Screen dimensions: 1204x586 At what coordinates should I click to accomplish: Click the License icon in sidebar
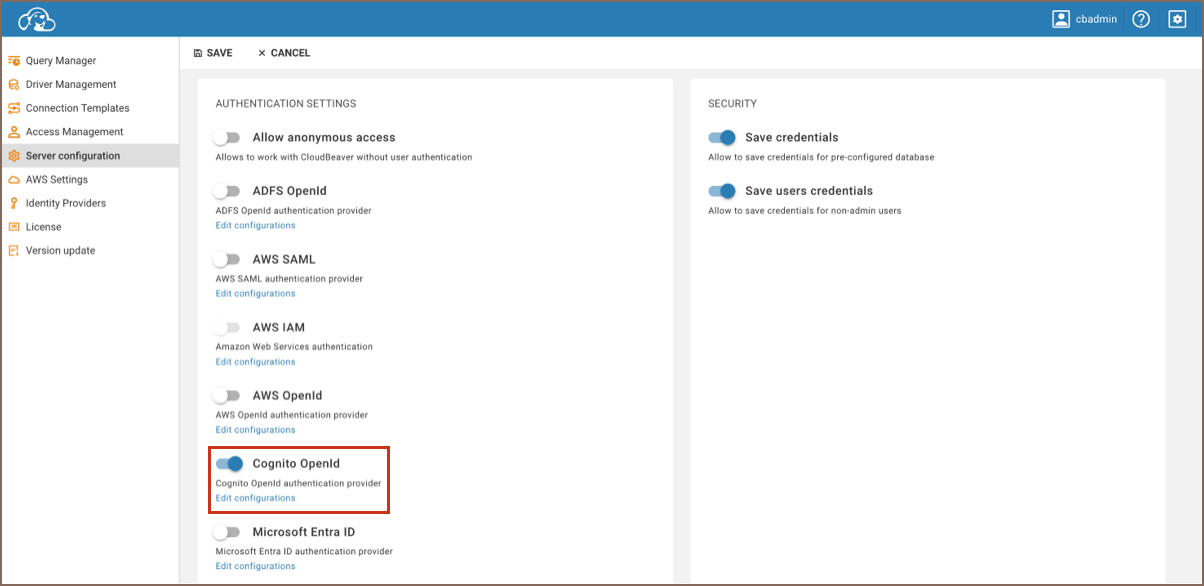14,227
